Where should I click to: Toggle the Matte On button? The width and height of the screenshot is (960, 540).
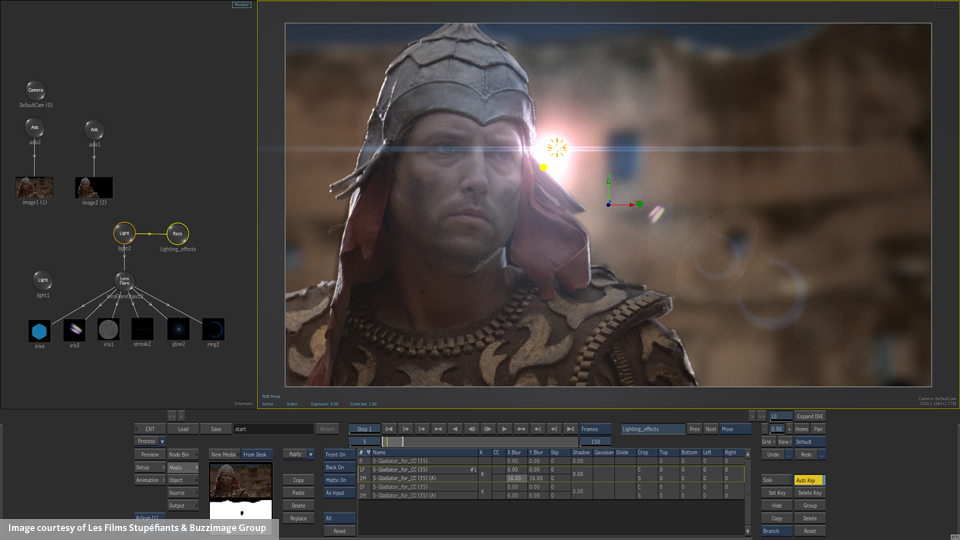tap(339, 480)
